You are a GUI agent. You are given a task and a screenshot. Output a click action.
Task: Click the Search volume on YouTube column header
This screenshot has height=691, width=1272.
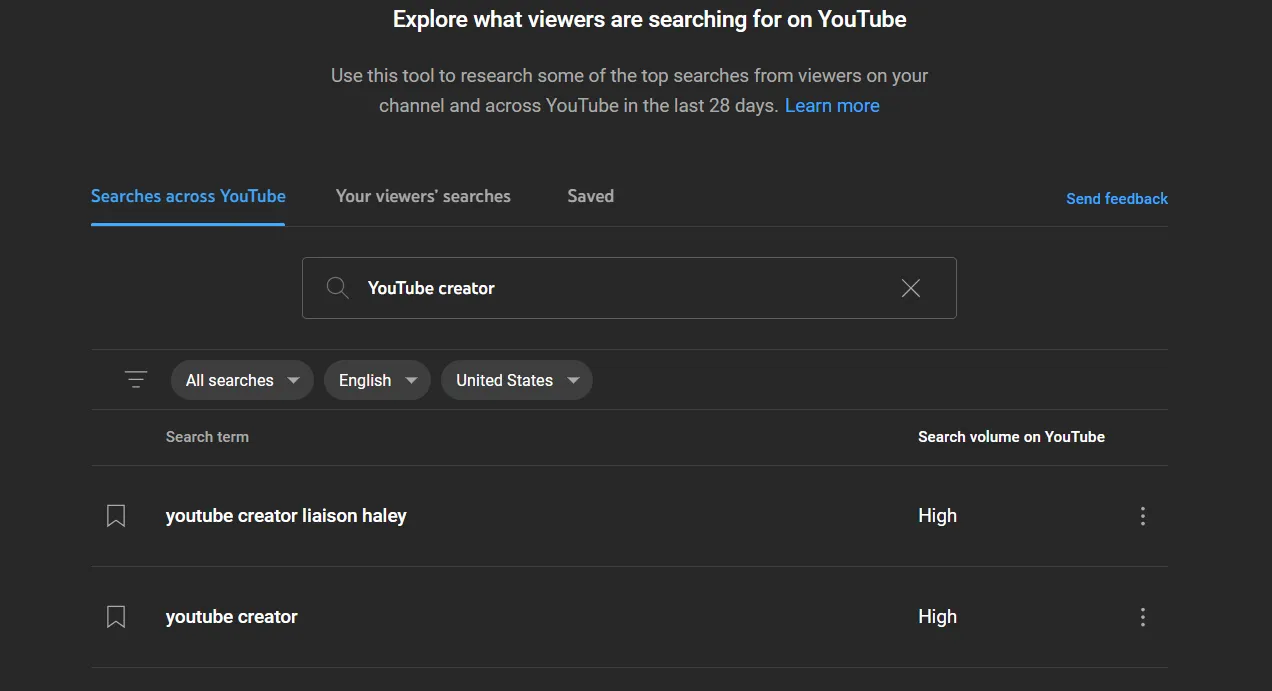click(x=1011, y=437)
